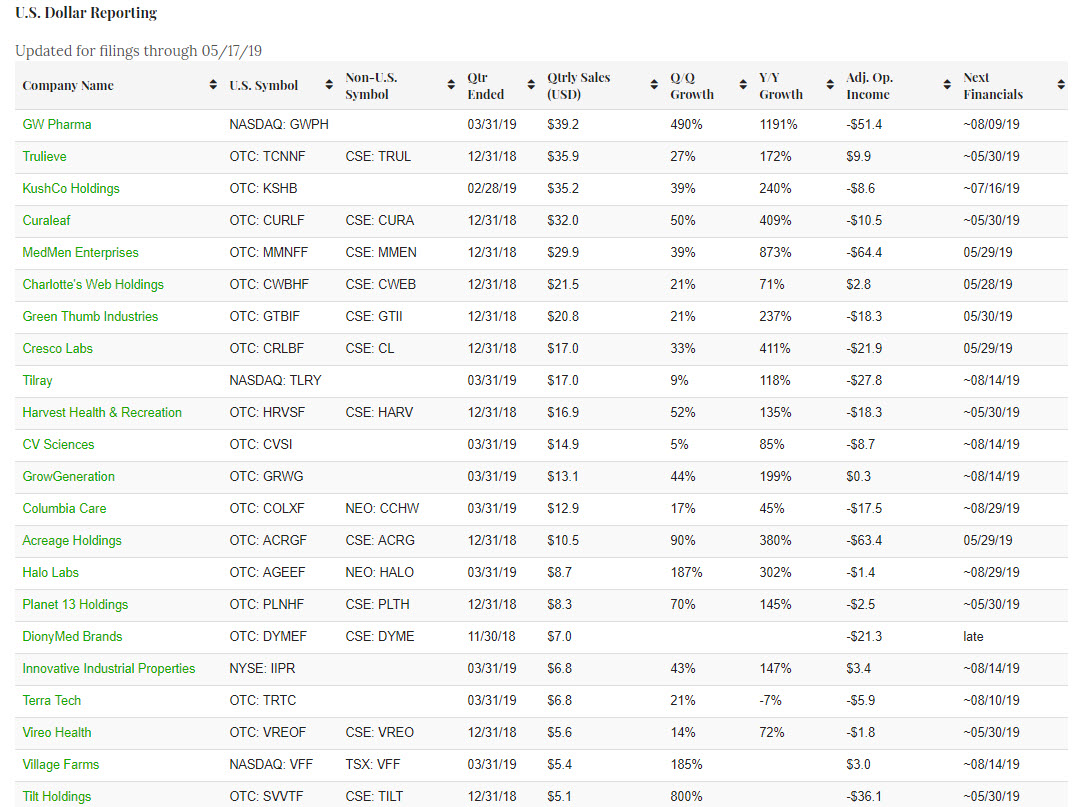Open the Tilray company link
The image size is (1076, 807).
[38, 381]
